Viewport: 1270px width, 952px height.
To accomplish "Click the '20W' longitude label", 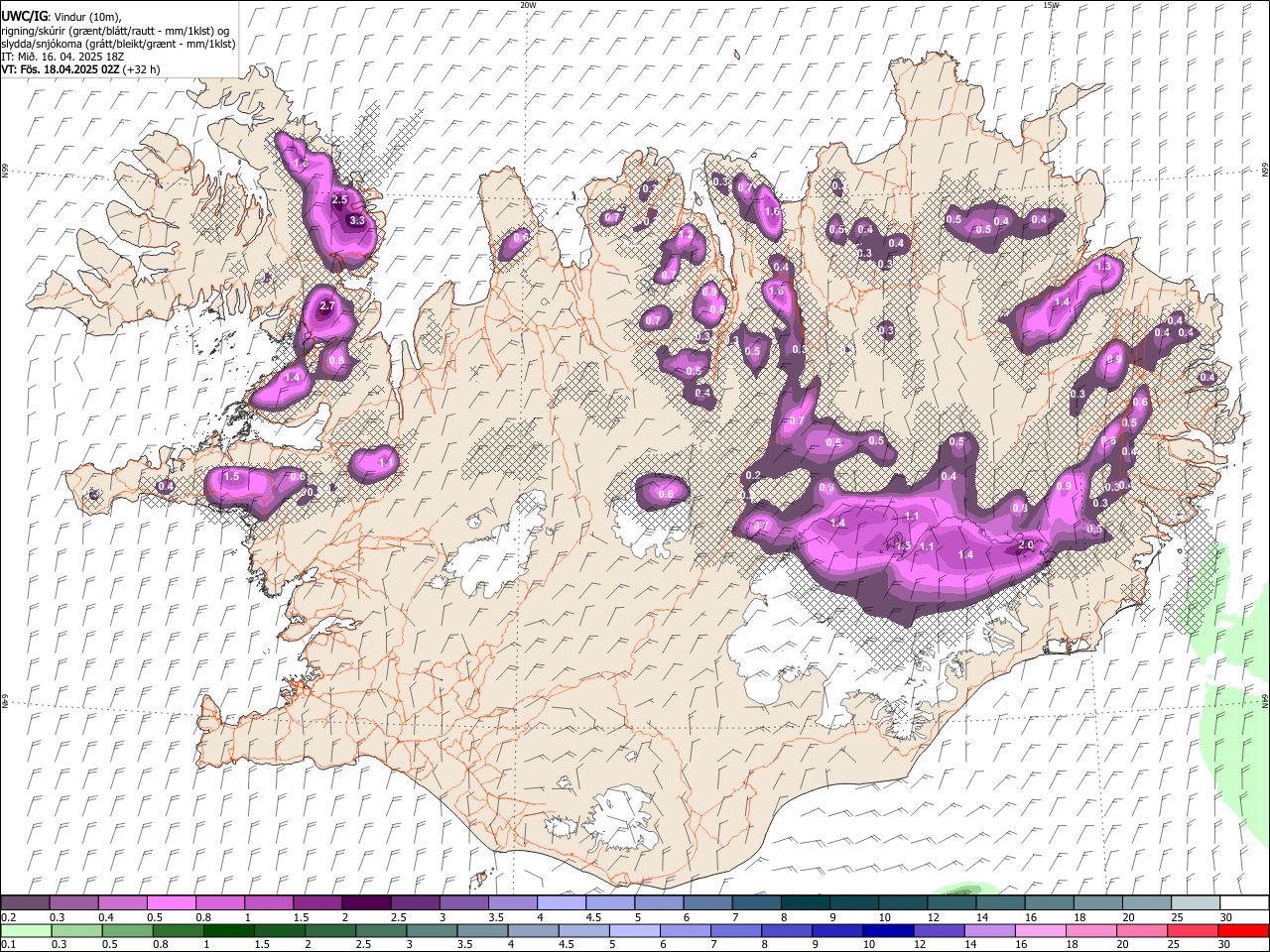I will point(528,5).
